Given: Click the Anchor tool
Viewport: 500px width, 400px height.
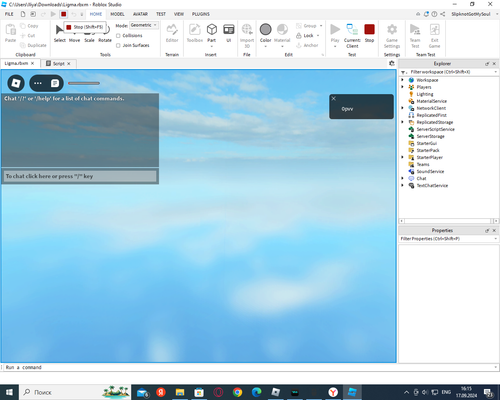Looking at the screenshot, I should point(307,45).
